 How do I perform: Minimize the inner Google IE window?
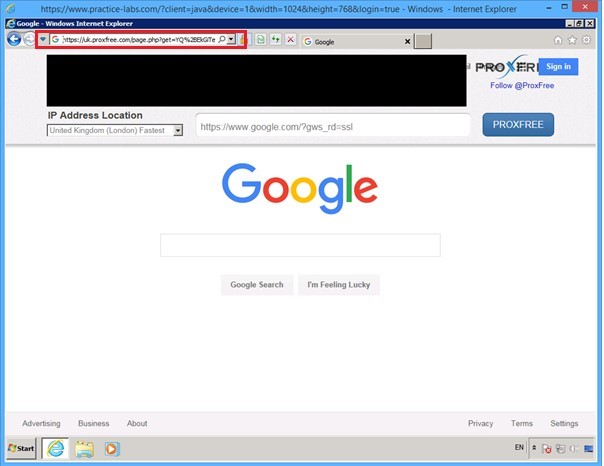(x=570, y=23)
